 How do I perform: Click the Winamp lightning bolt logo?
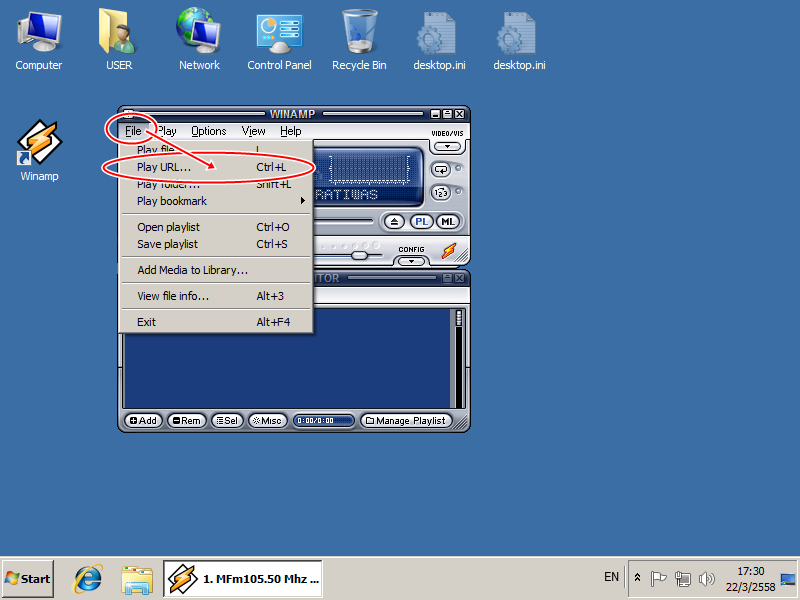point(449,250)
